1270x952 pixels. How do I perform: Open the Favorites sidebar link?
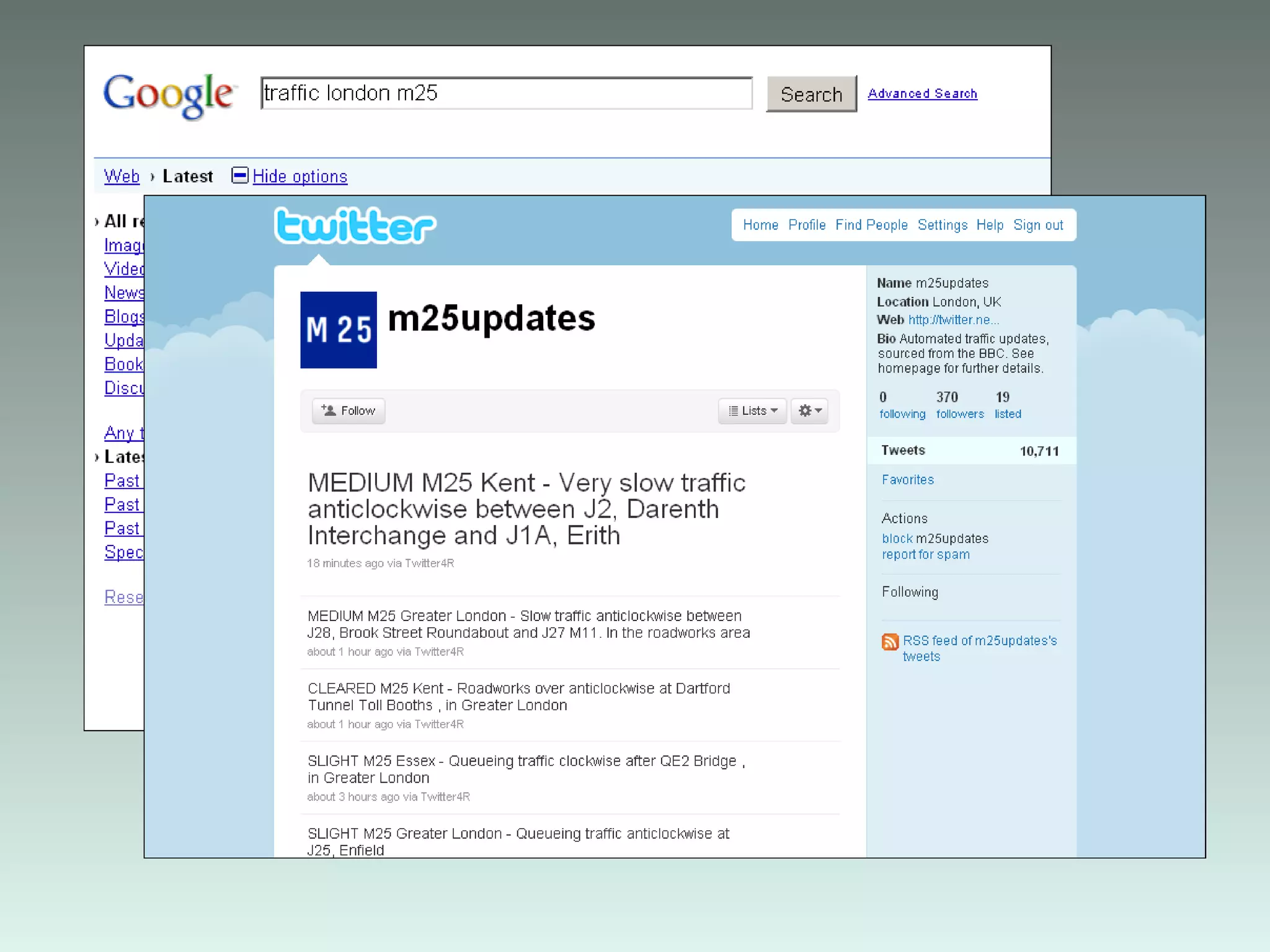(x=907, y=480)
